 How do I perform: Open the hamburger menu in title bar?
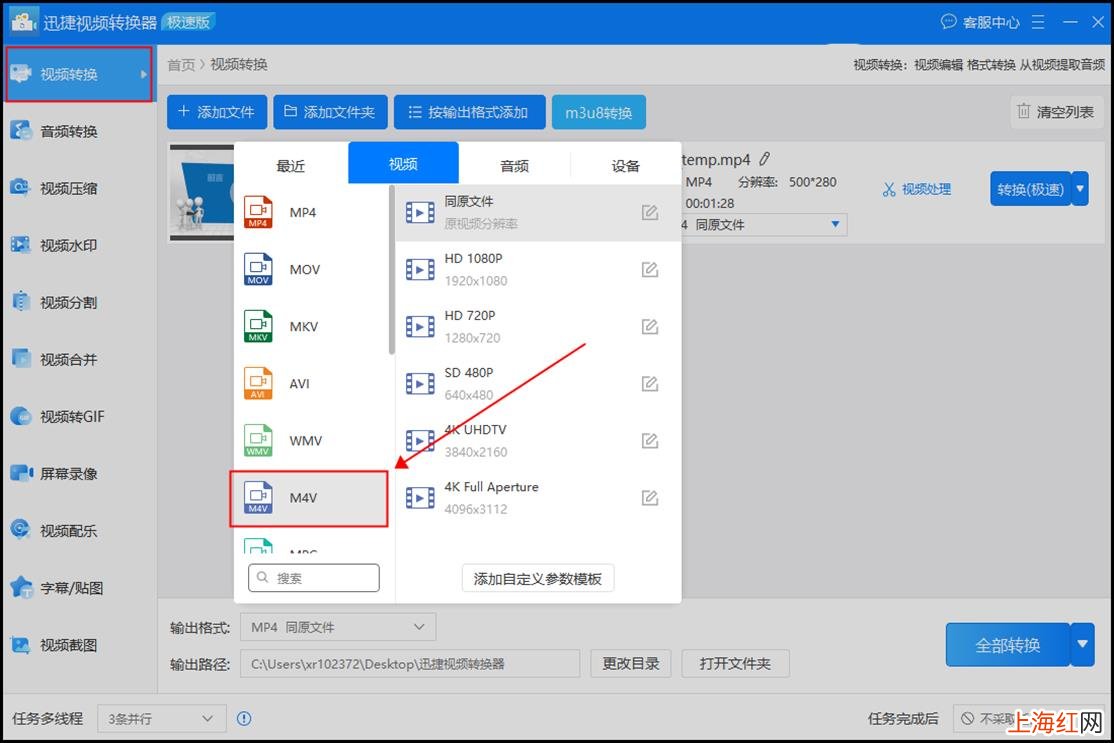(x=1038, y=23)
